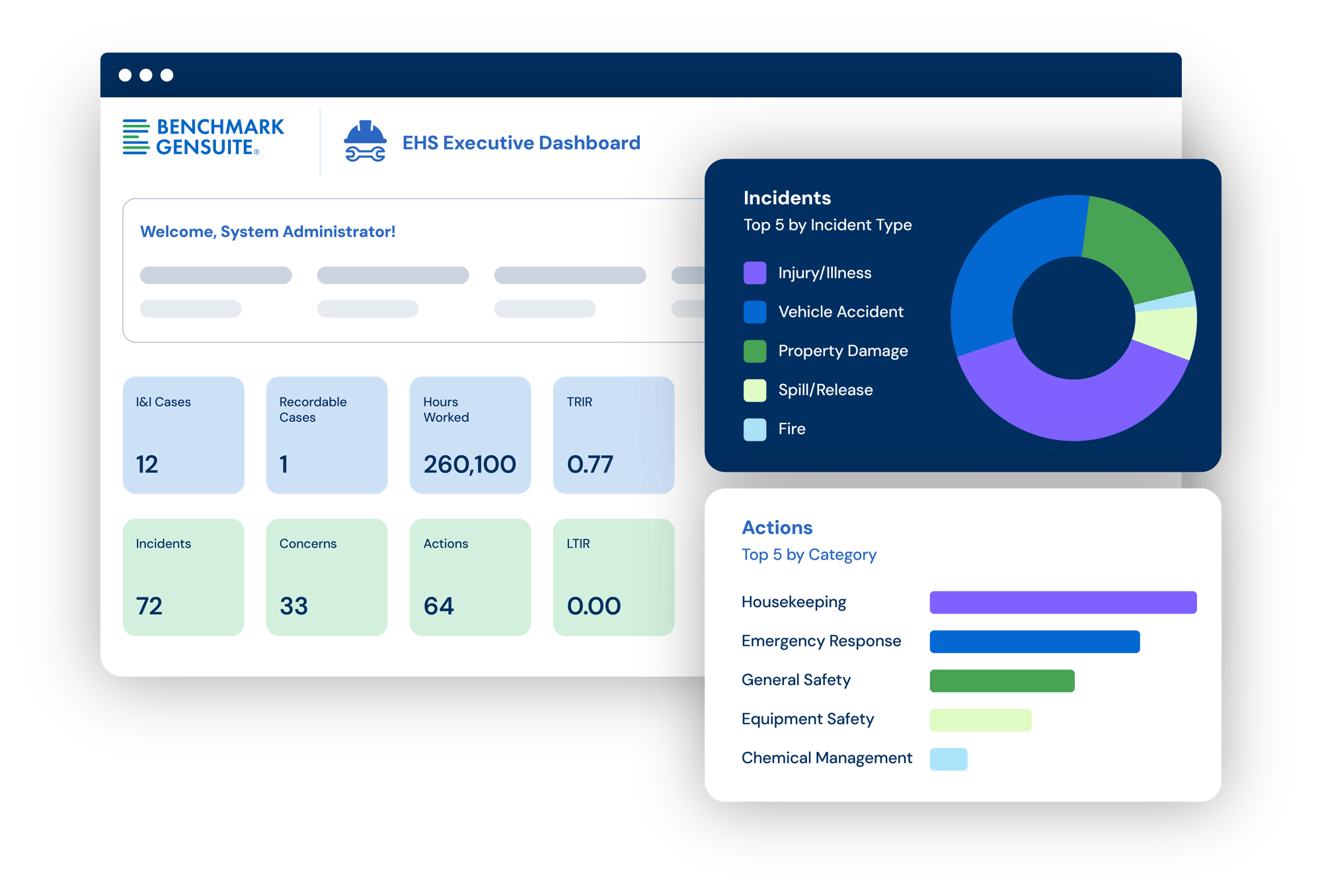Click the Housekeeping purple bar
Viewport: 1322px width, 896px height.
click(x=1063, y=602)
